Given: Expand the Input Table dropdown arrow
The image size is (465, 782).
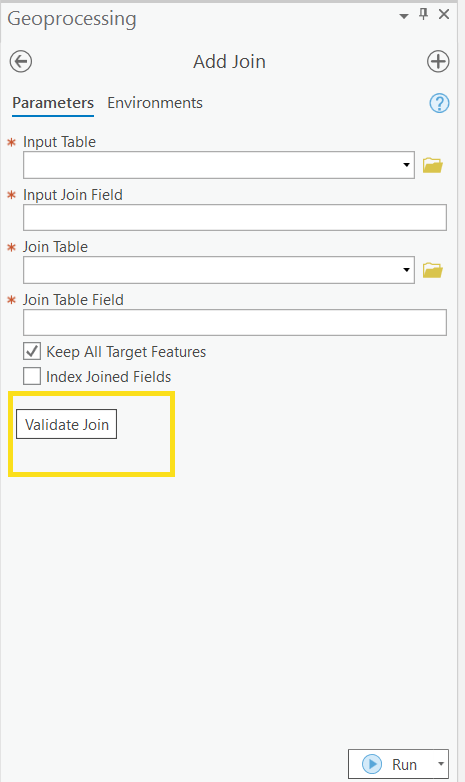Looking at the screenshot, I should [x=406, y=165].
